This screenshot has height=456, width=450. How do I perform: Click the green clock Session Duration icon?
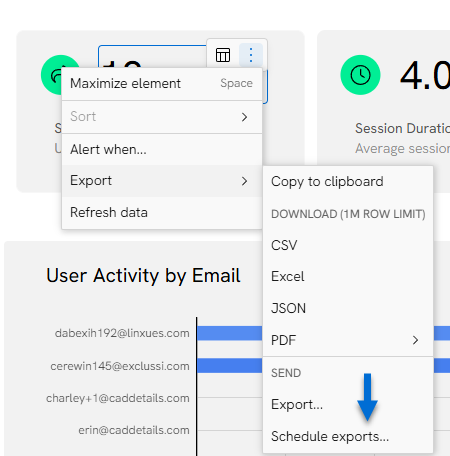[360, 75]
